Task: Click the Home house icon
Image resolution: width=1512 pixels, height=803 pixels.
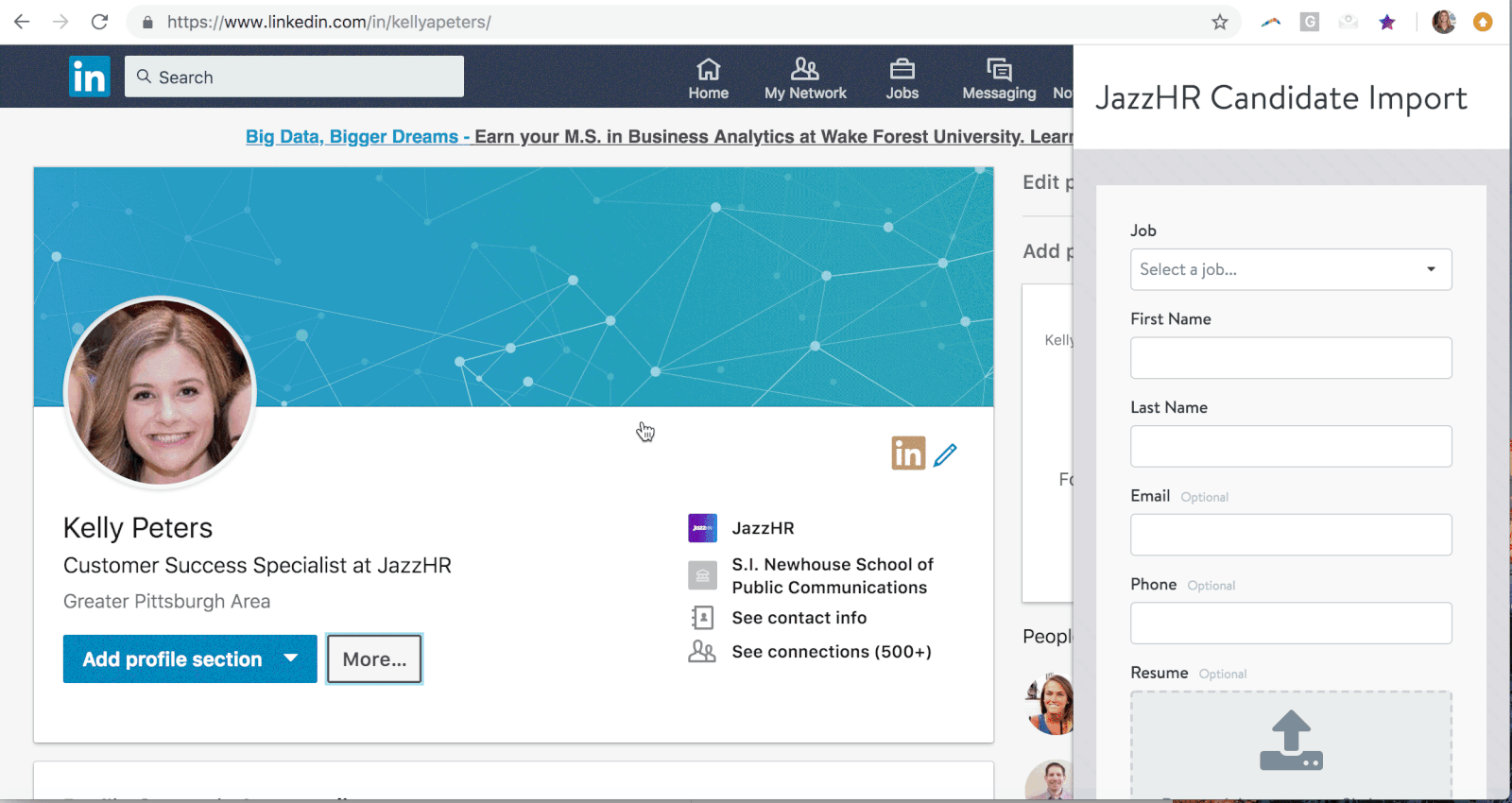Action: click(709, 69)
